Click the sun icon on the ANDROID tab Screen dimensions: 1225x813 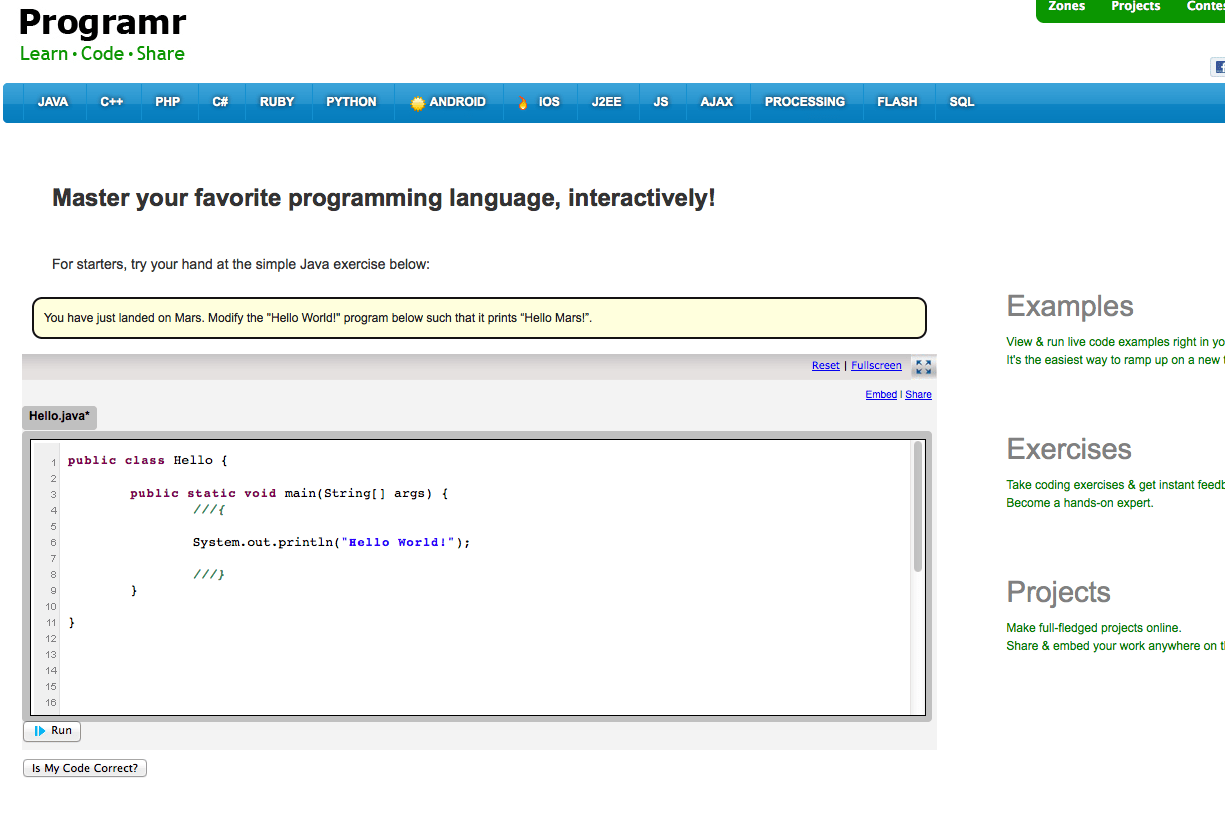click(x=418, y=101)
